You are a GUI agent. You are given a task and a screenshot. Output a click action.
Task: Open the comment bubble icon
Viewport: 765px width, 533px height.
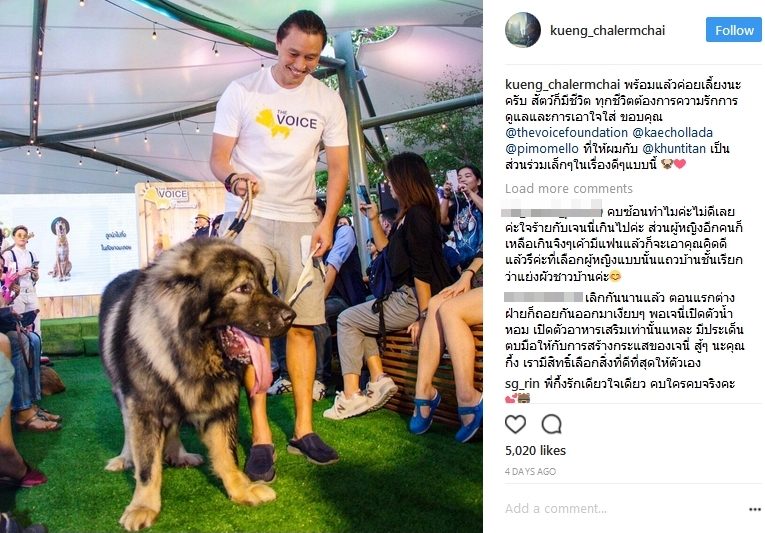[551, 424]
